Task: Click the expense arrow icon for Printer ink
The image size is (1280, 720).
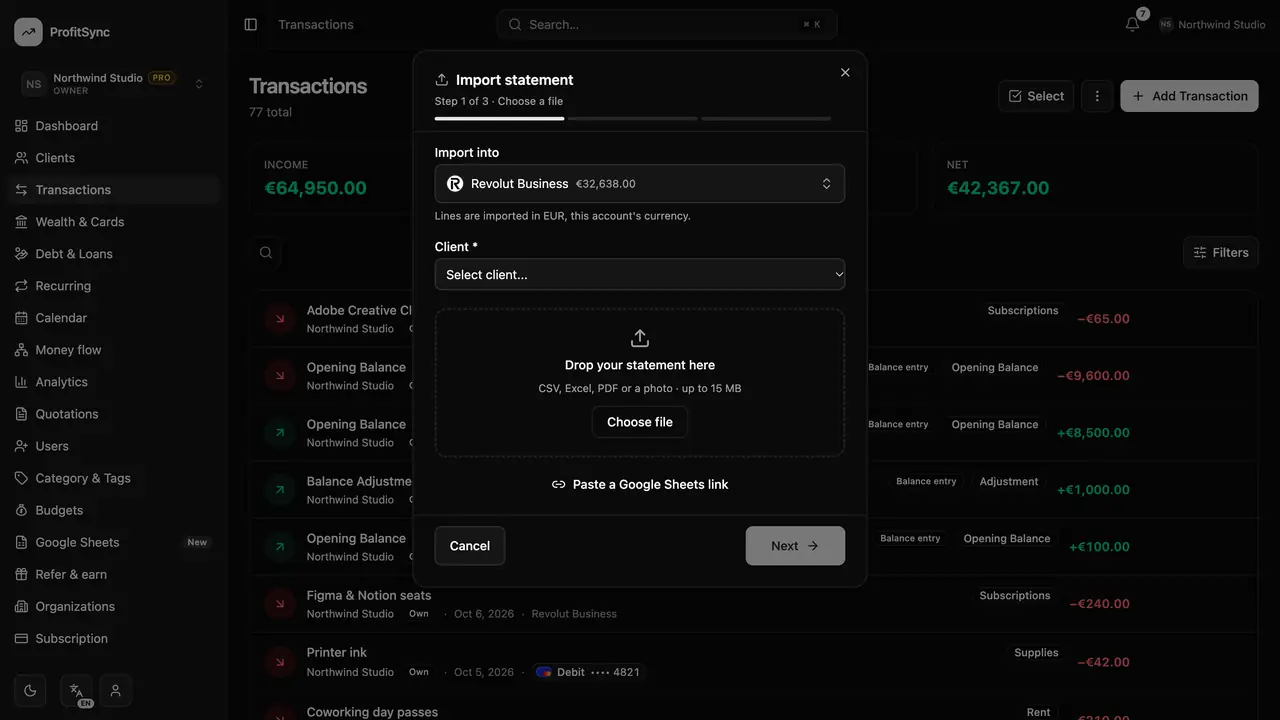Action: coord(279,662)
